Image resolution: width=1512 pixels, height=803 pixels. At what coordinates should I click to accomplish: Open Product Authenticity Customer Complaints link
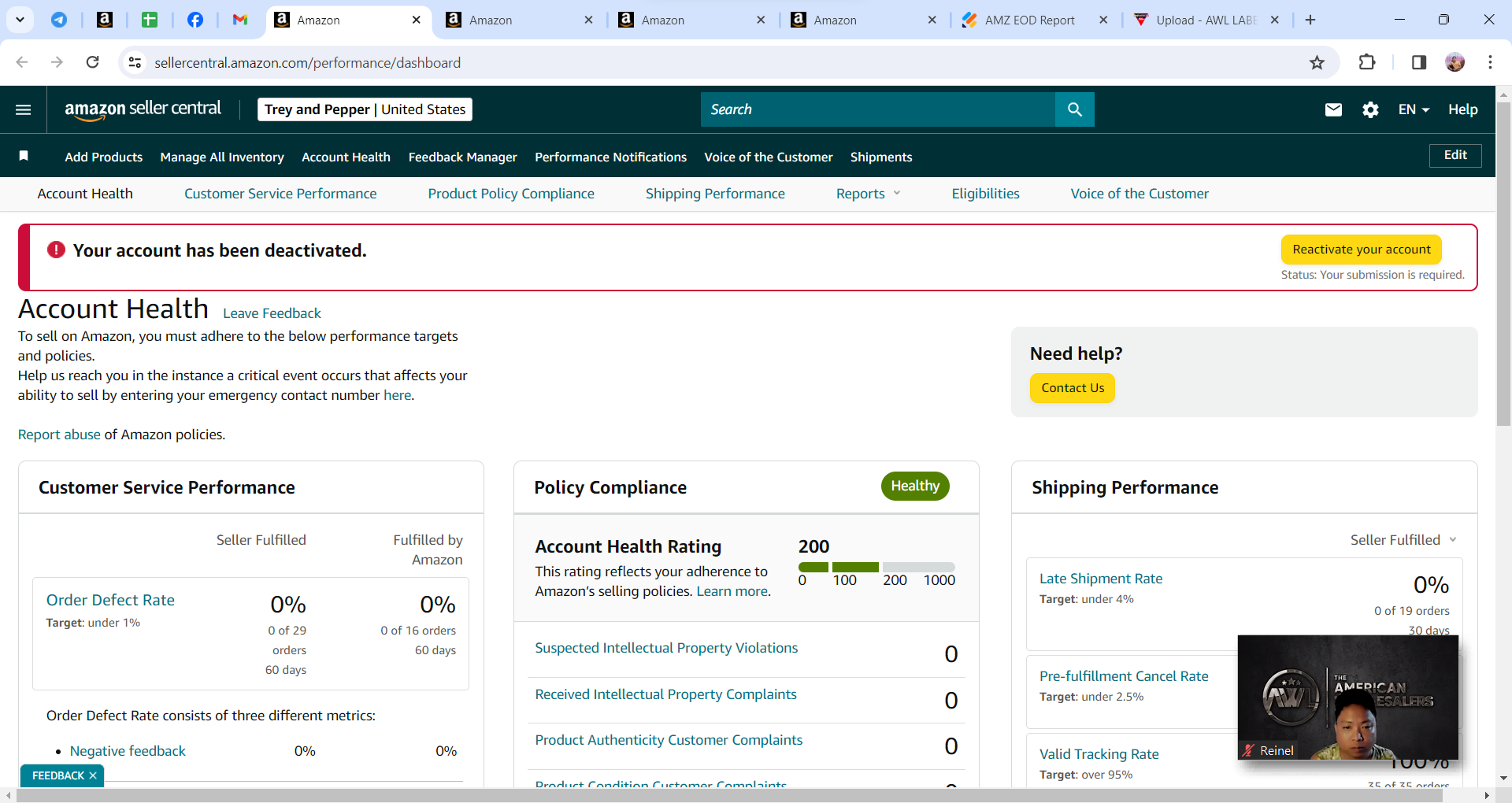[x=669, y=740]
